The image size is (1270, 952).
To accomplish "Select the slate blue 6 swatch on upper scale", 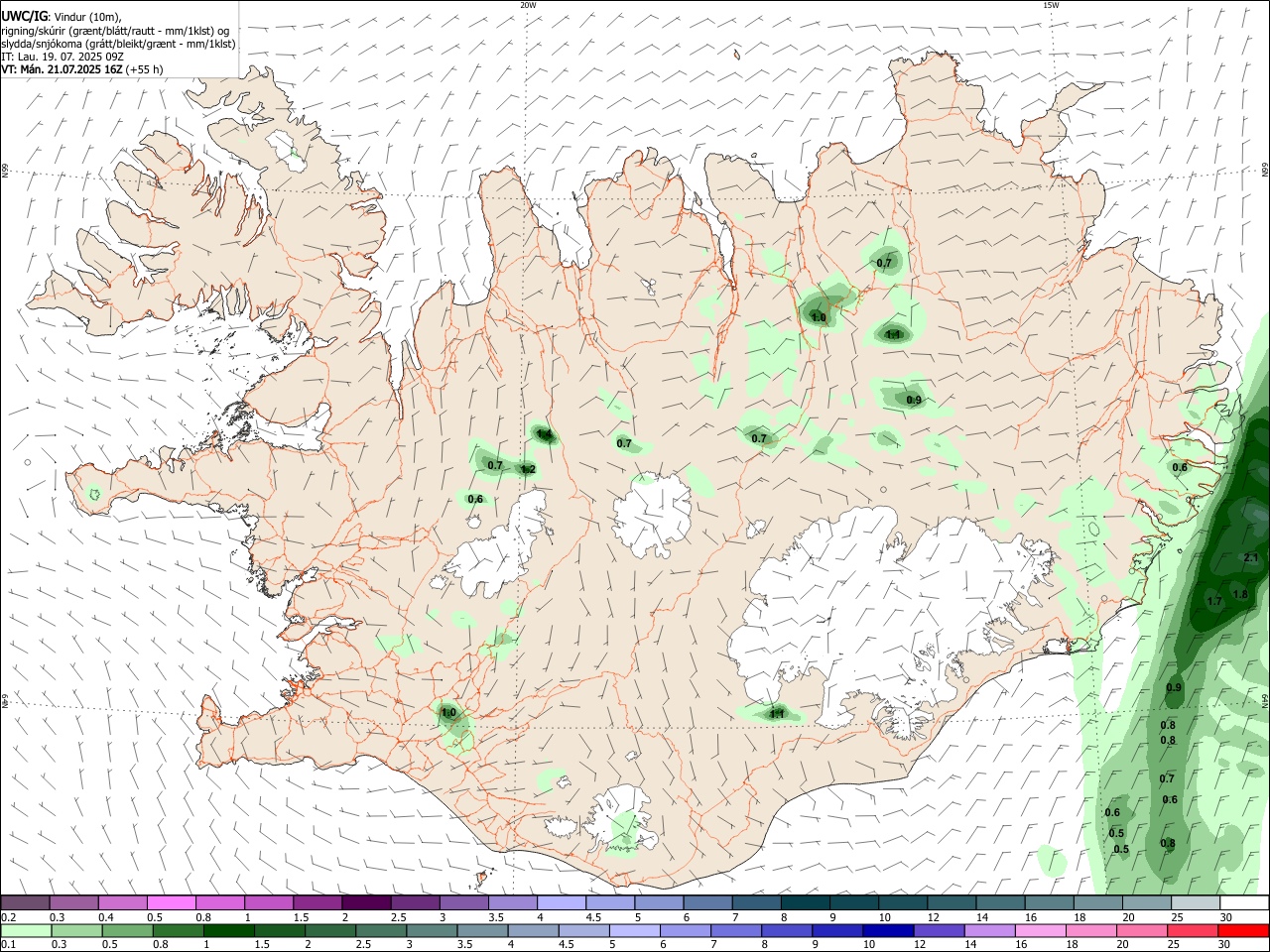I will [708, 903].
